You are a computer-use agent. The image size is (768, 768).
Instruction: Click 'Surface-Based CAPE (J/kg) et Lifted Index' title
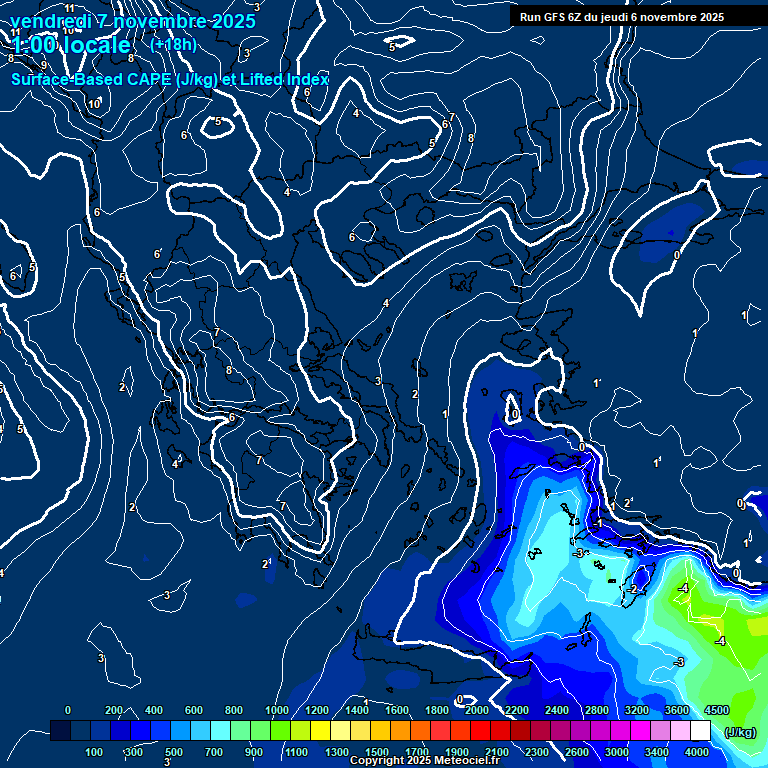click(x=169, y=79)
